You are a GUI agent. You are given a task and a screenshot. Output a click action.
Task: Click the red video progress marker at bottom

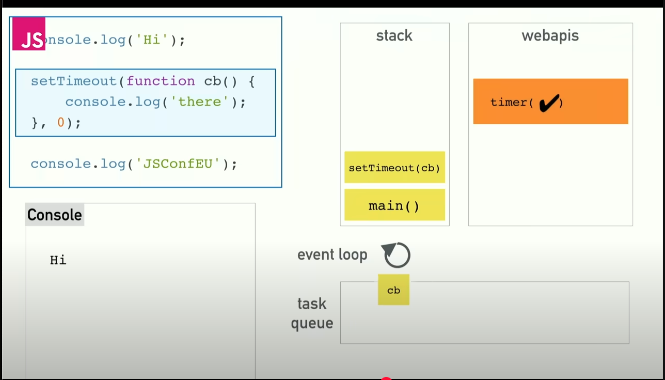coord(386,378)
